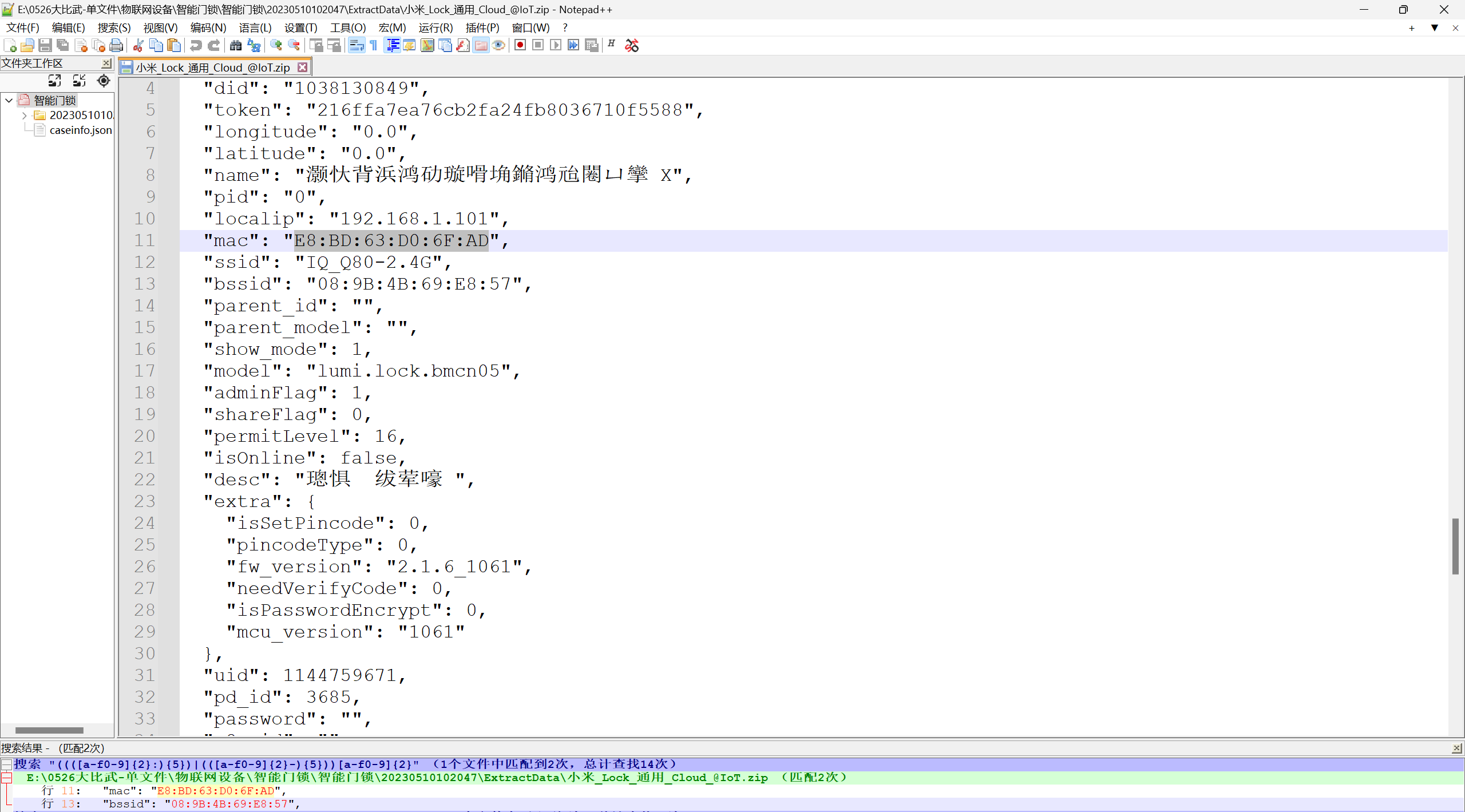Click the Playback macro icon

click(556, 45)
